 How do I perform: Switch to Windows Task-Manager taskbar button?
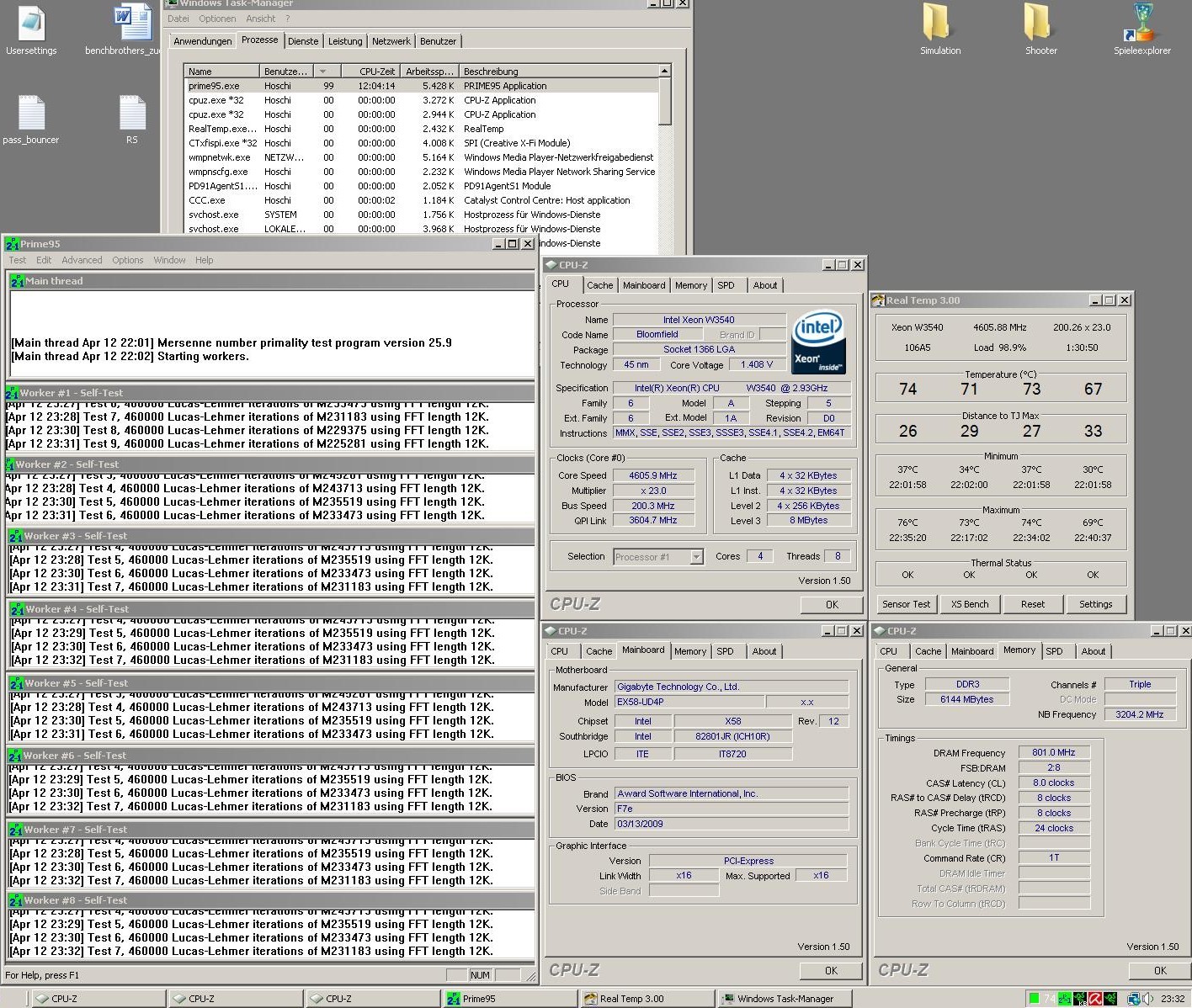point(785,999)
